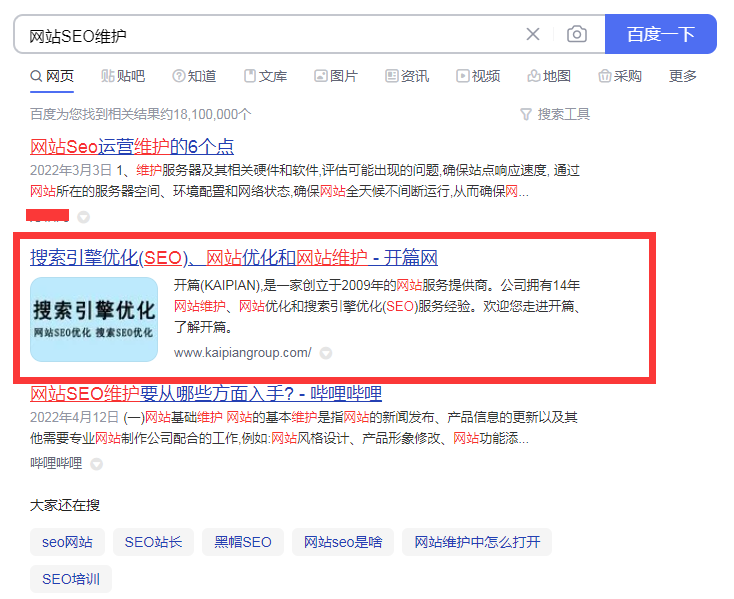Open the 图片 tab
Image resolution: width=734 pixels, height=599 pixels.
click(337, 76)
